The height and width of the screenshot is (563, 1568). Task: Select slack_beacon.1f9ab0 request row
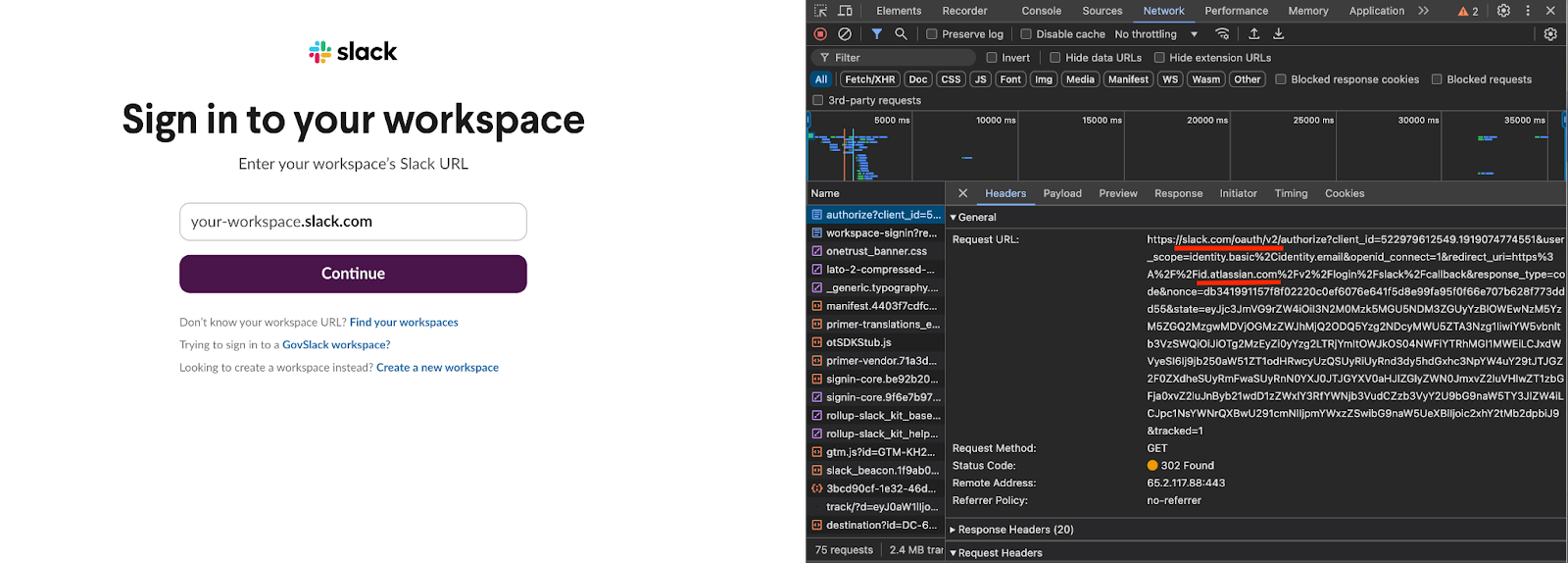point(876,471)
